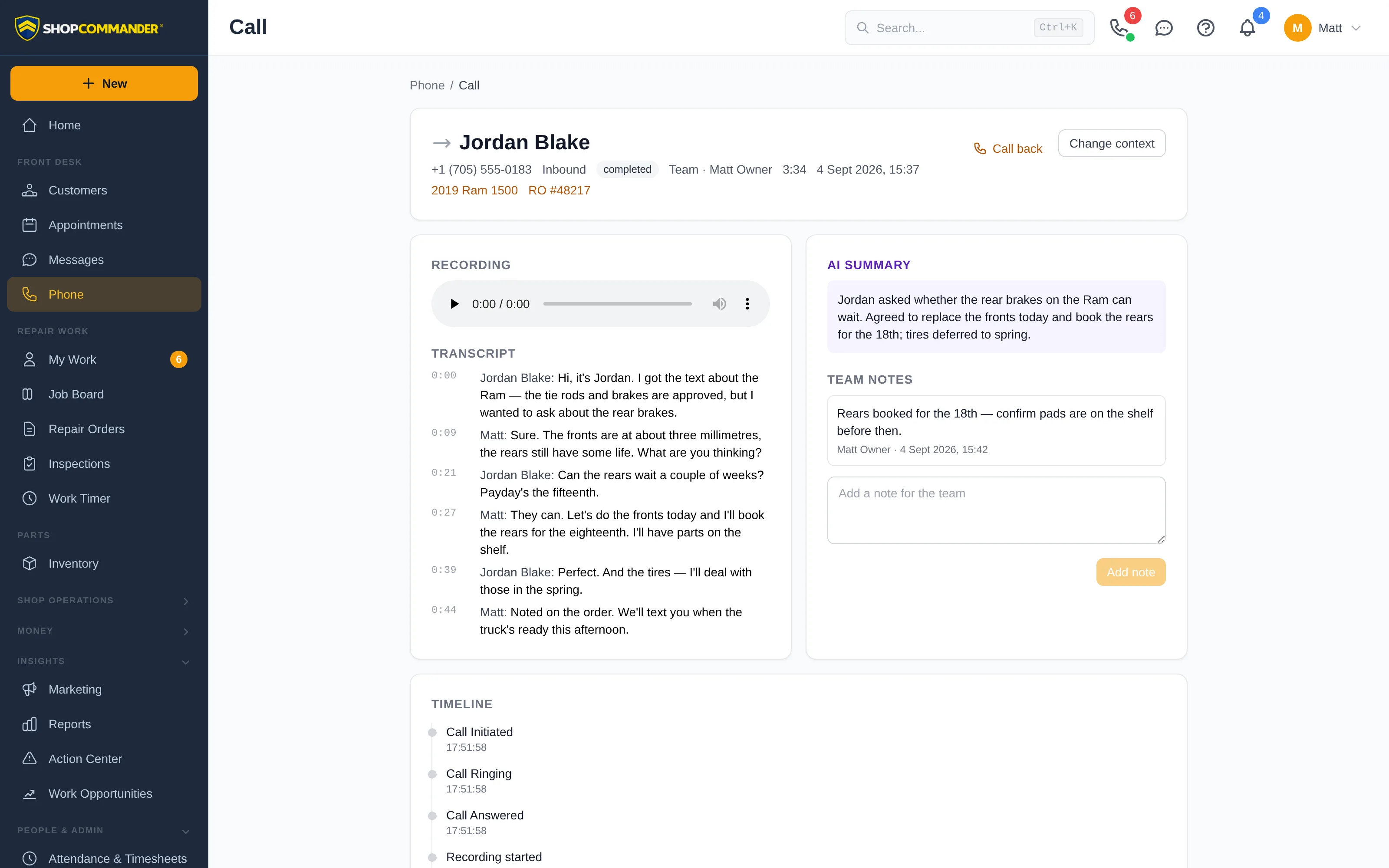The image size is (1389, 868).
Task: Click the orange New button
Action: pyautogui.click(x=104, y=83)
